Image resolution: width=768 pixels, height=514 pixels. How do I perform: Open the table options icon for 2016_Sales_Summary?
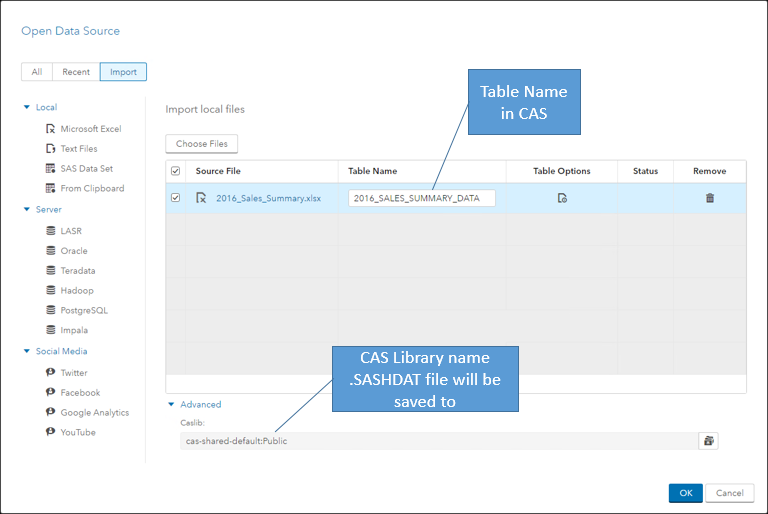[562, 198]
